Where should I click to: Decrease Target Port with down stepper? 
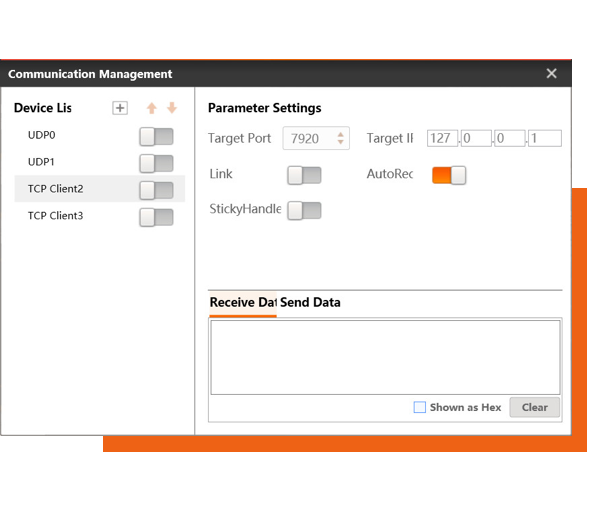(341, 143)
